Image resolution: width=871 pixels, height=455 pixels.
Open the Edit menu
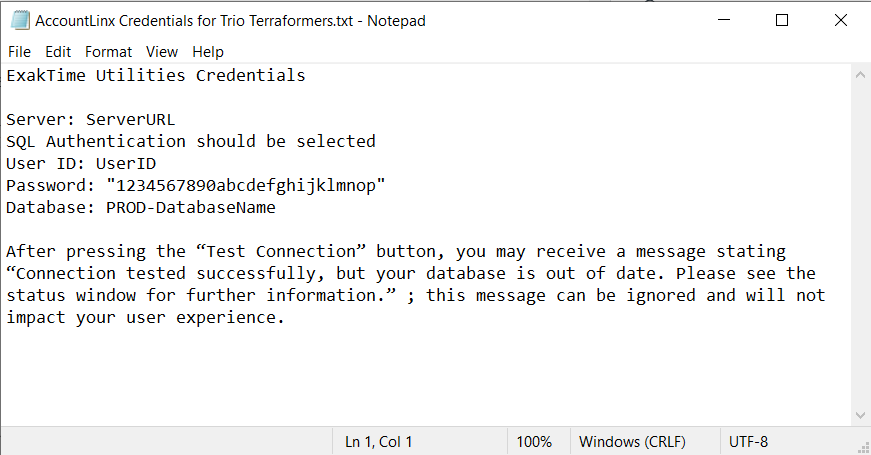pyautogui.click(x=58, y=52)
